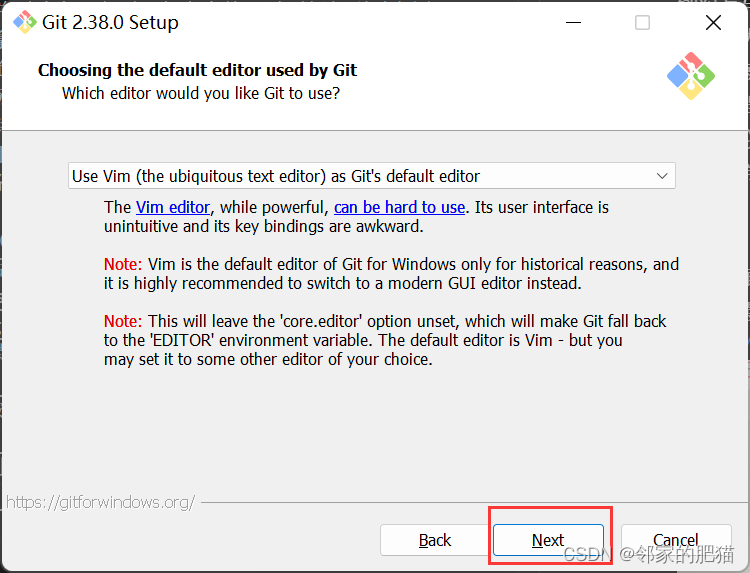The image size is (750, 573).
Task: Click the note about 'core.editor' option unset
Action: 385,340
